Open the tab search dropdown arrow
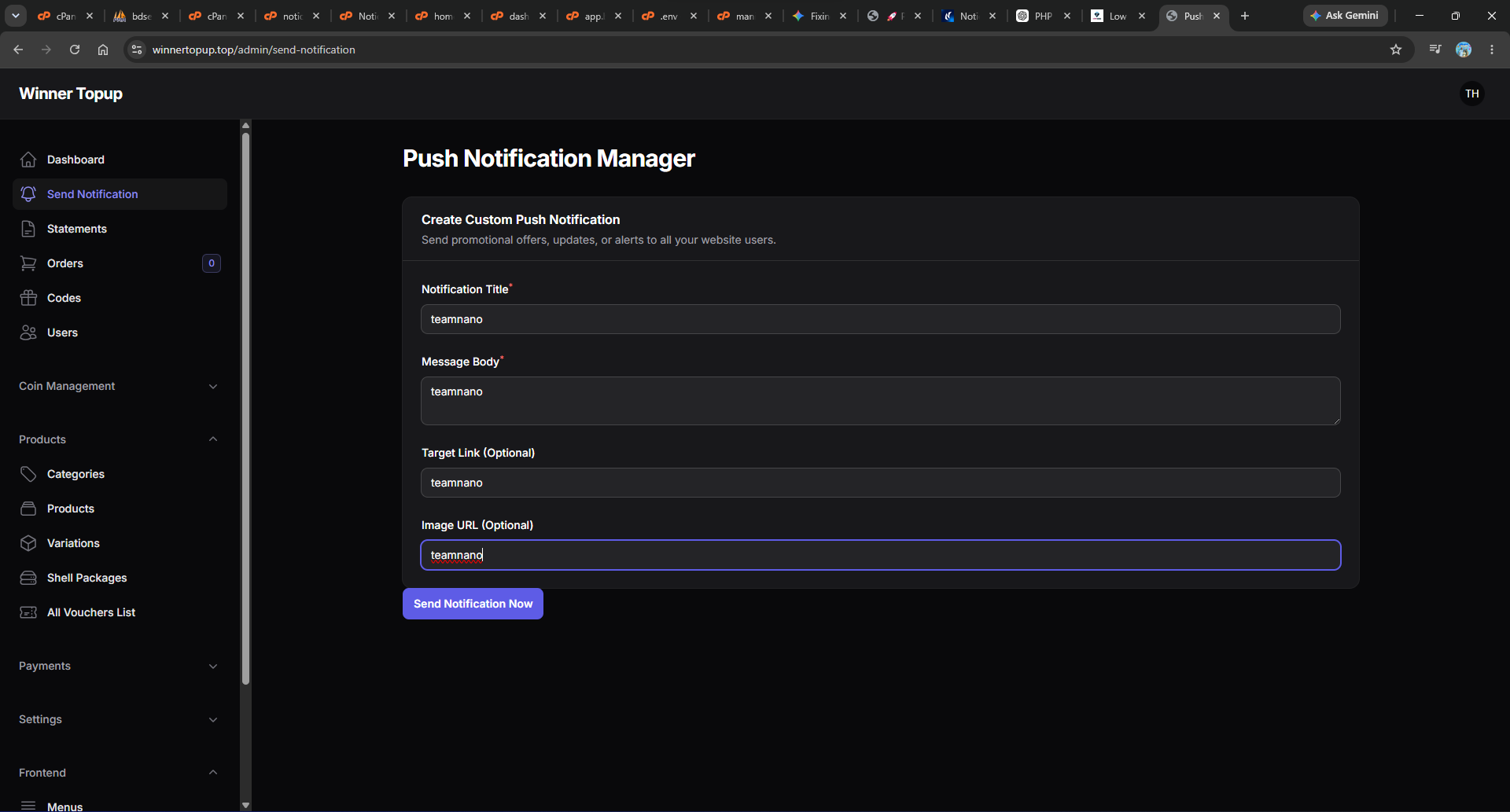The height and width of the screenshot is (812, 1510). point(16,16)
